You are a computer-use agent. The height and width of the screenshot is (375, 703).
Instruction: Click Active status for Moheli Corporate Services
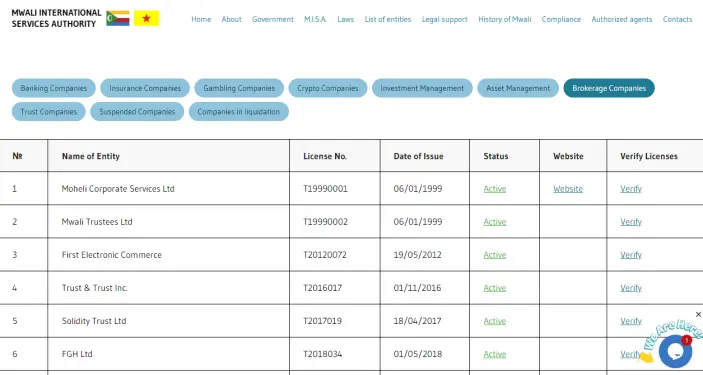pos(495,189)
